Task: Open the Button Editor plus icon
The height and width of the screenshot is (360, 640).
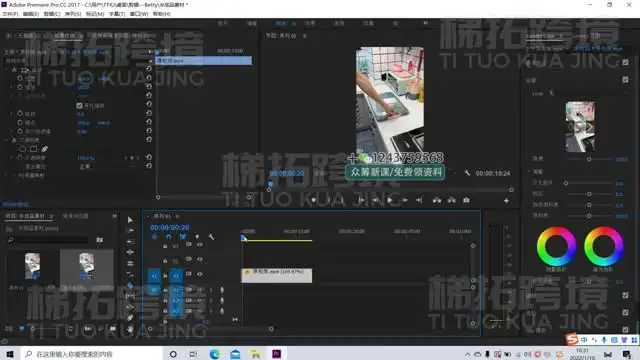Action: (506, 200)
